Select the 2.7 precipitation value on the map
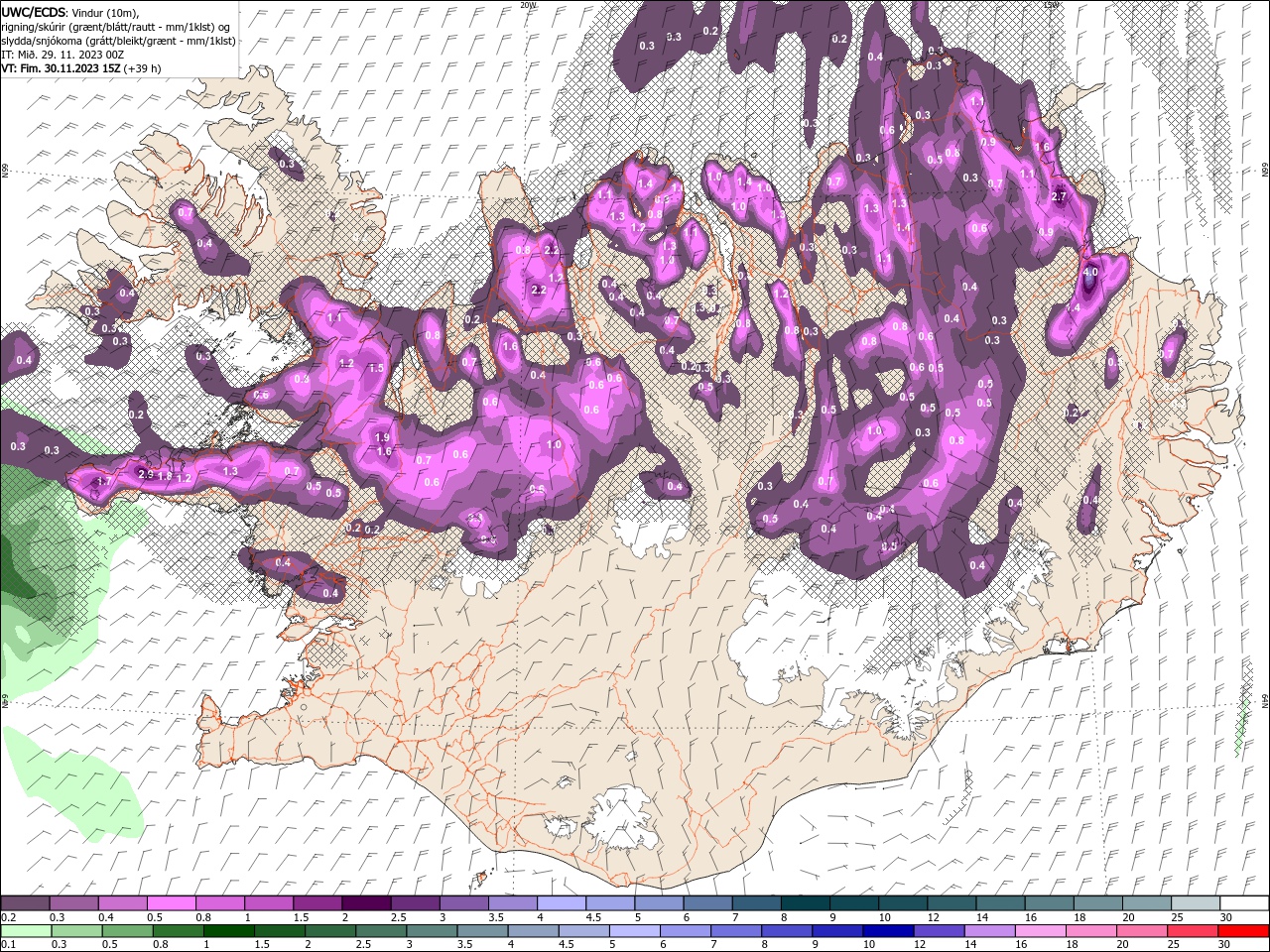Image resolution: width=1270 pixels, height=952 pixels. pyautogui.click(x=1059, y=196)
